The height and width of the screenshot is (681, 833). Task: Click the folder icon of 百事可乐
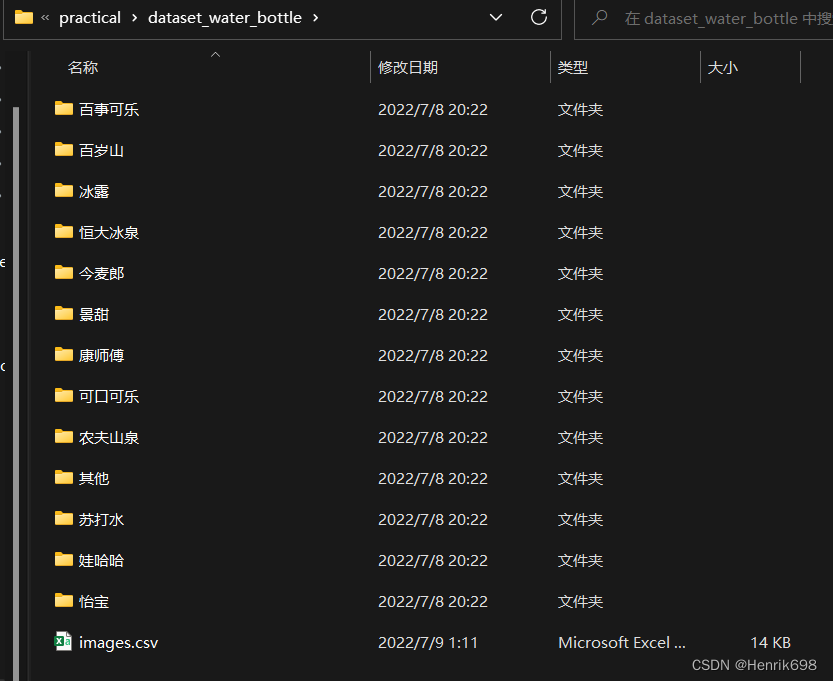click(64, 108)
